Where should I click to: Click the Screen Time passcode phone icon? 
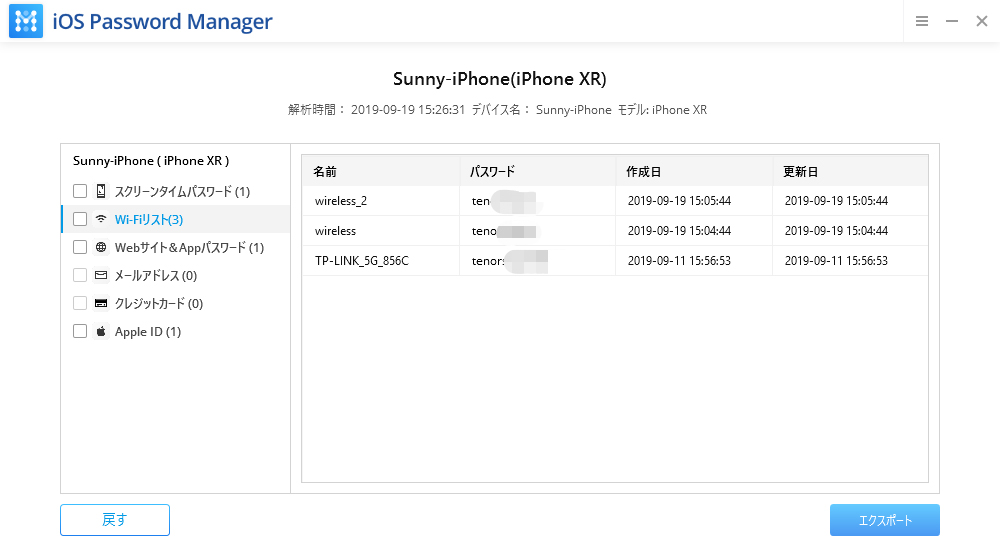(x=101, y=191)
